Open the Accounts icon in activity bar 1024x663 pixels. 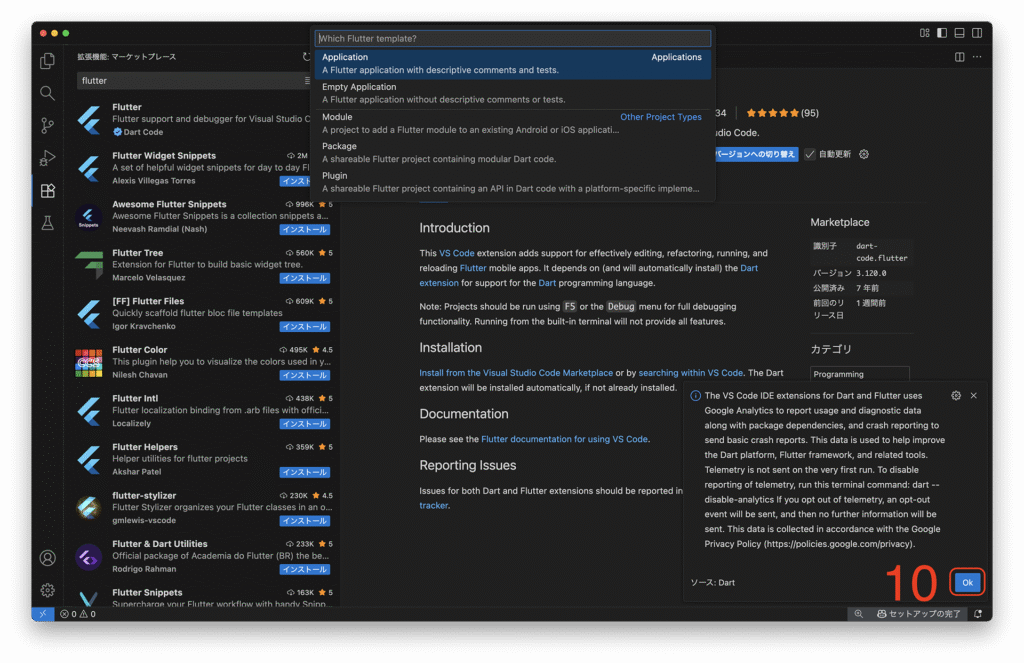pos(47,558)
